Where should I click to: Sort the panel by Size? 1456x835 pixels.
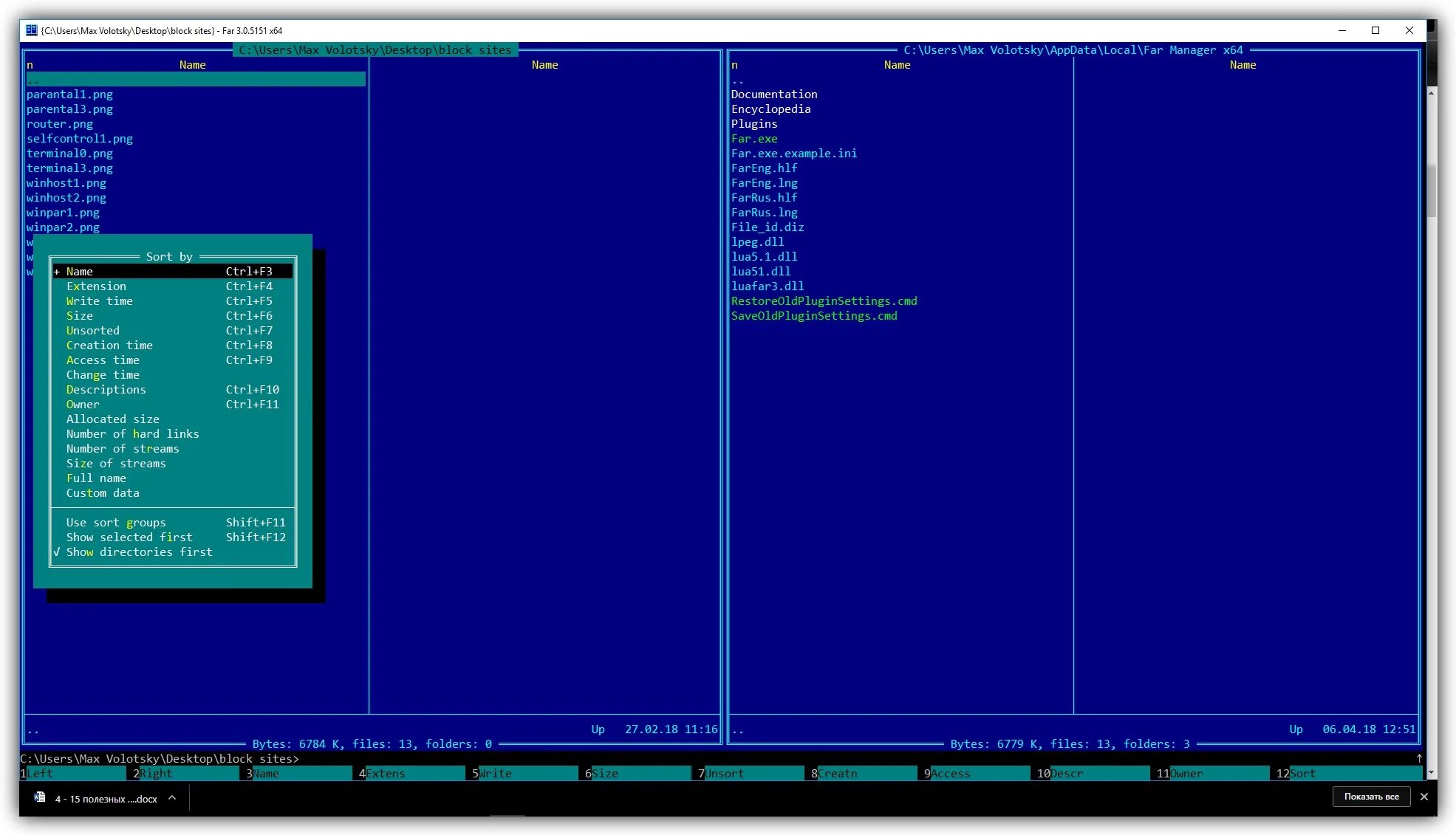[80, 316]
